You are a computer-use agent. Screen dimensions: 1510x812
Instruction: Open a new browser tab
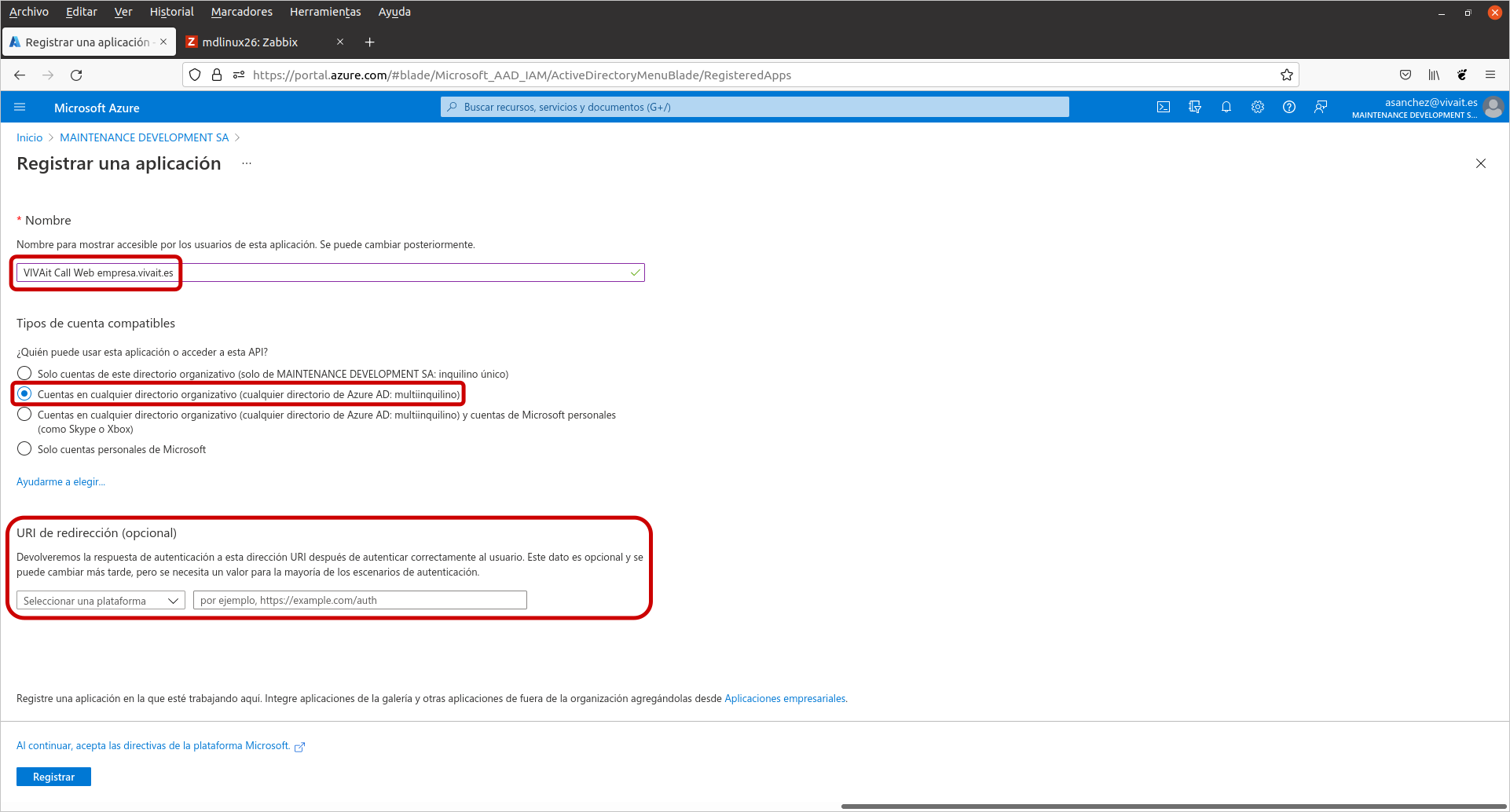[369, 42]
